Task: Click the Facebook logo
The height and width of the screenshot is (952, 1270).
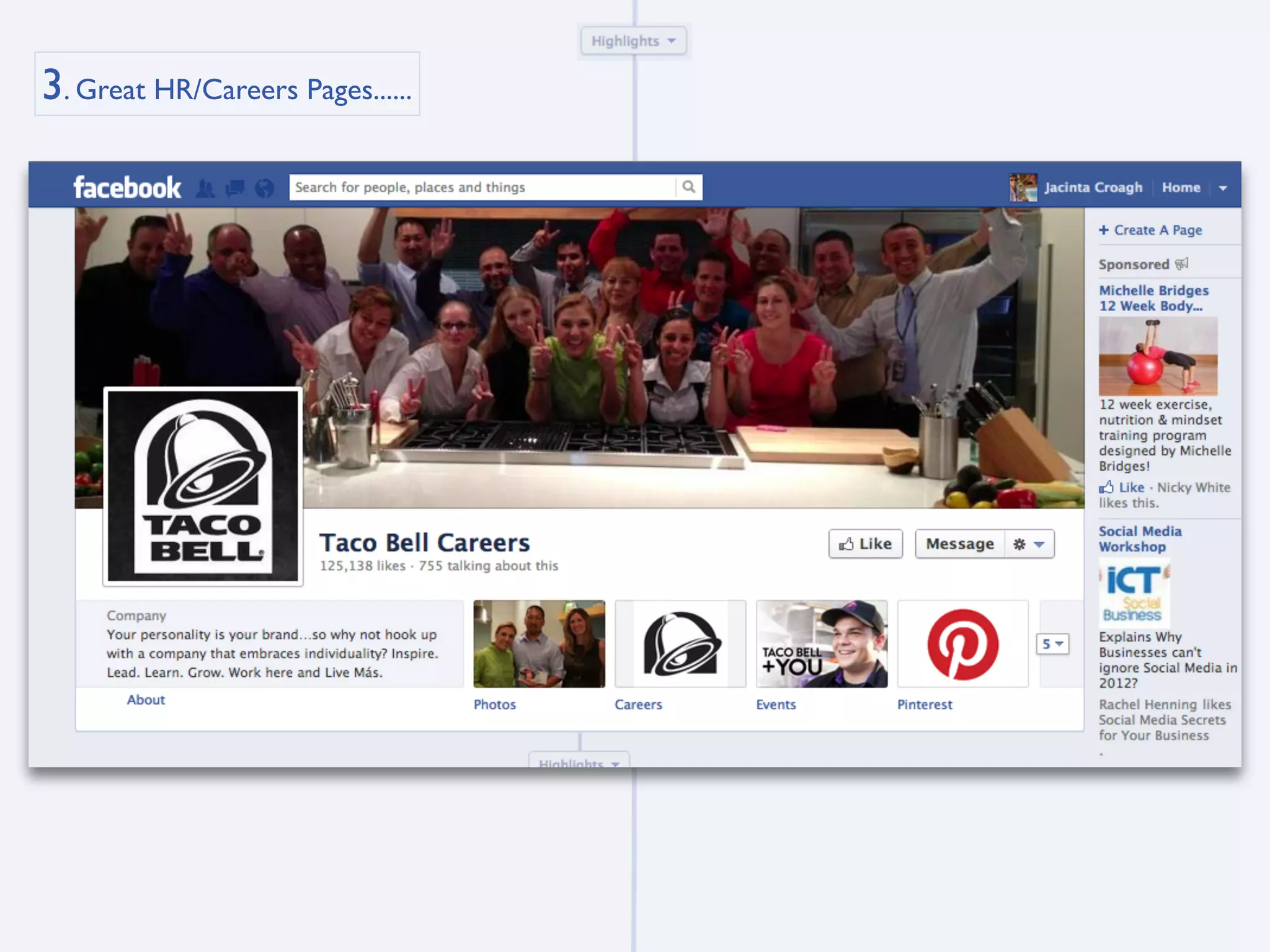Action: click(127, 187)
